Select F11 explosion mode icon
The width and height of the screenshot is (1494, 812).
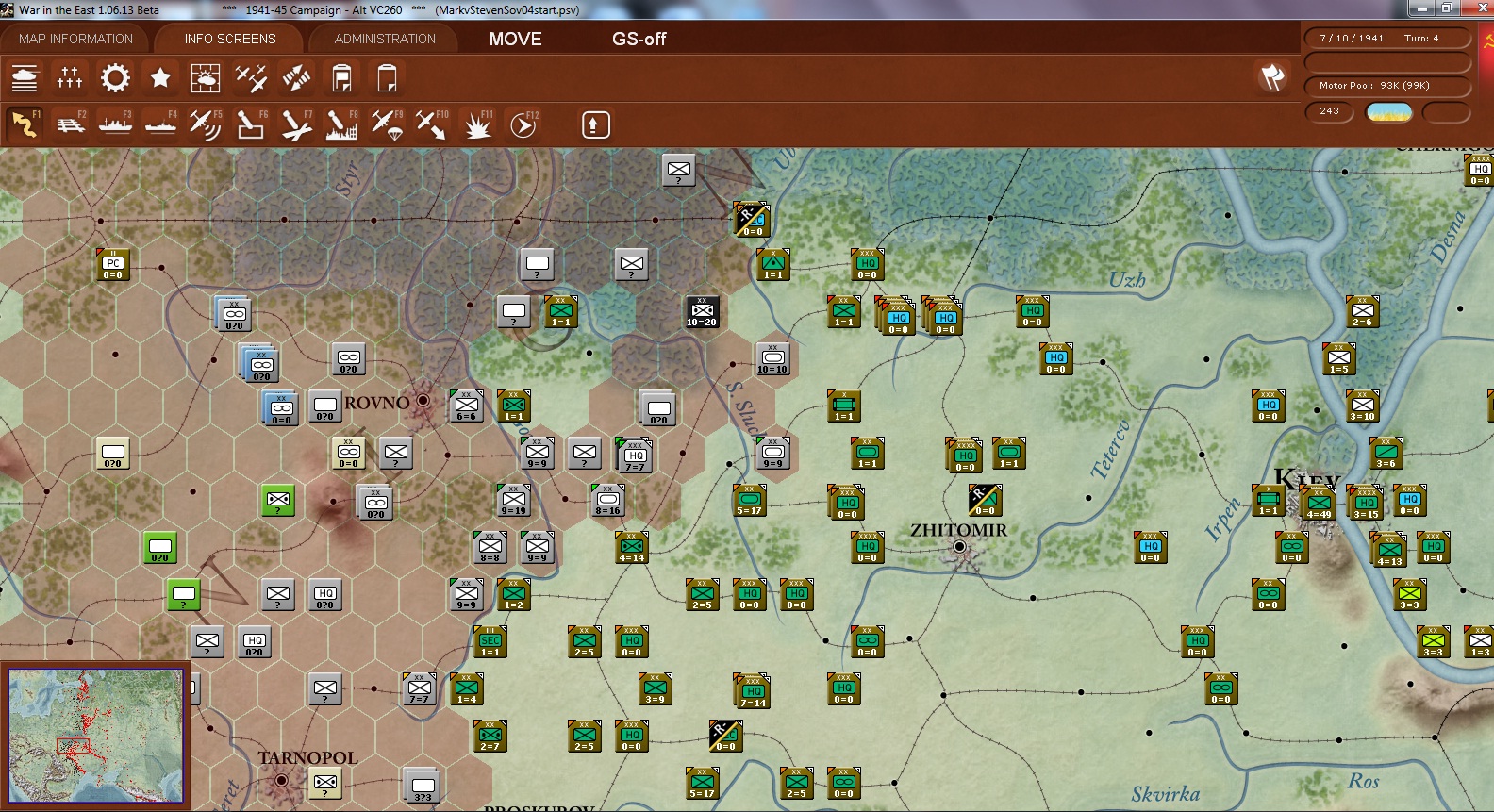click(x=477, y=124)
